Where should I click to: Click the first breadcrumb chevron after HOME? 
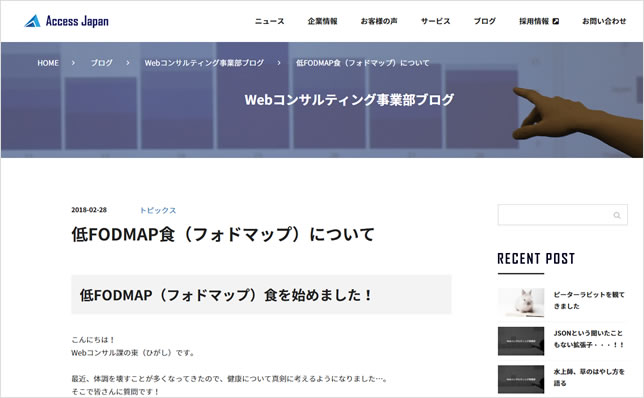74,63
